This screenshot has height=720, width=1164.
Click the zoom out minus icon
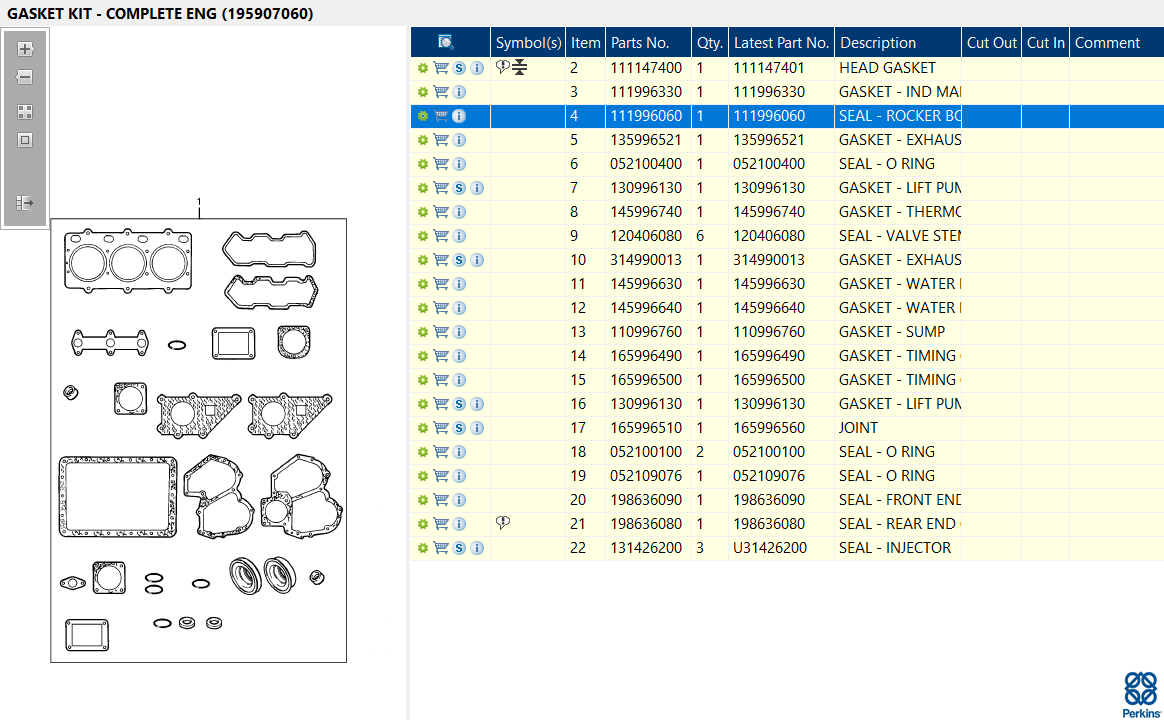(x=25, y=77)
